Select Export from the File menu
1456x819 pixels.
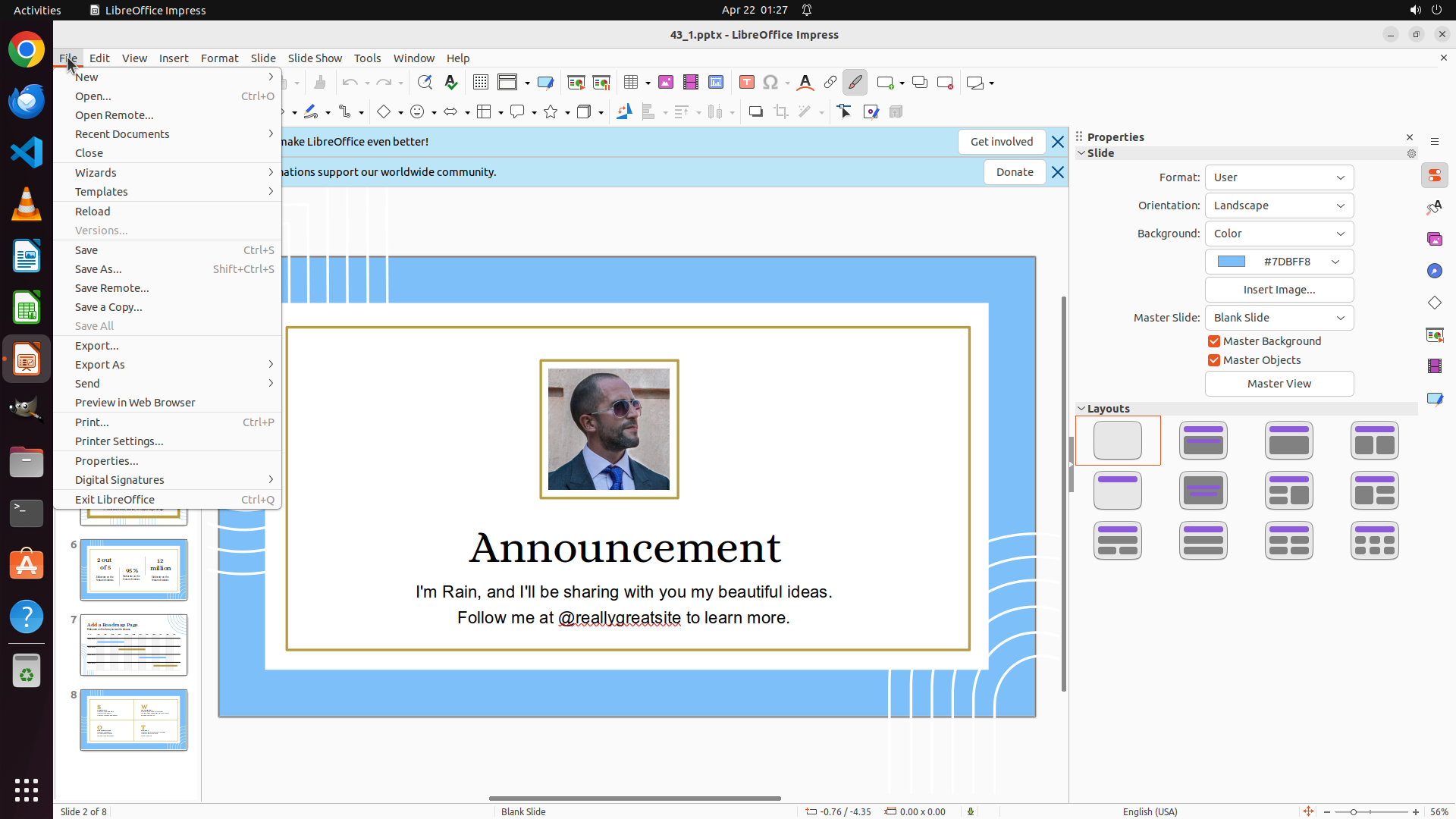click(96, 346)
